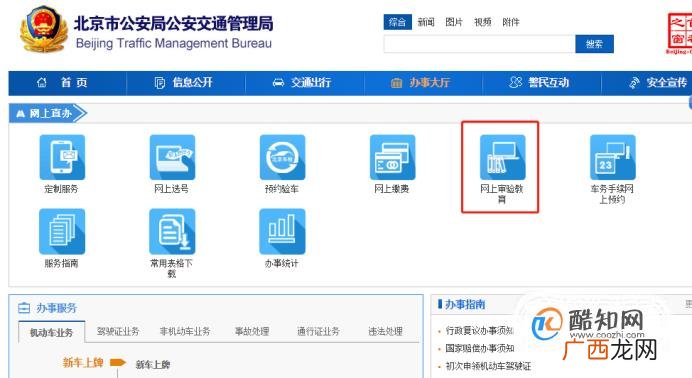The height and width of the screenshot is (378, 692).
Task: Open the 车务手续网上预约 calendar icon
Action: [x=613, y=157]
